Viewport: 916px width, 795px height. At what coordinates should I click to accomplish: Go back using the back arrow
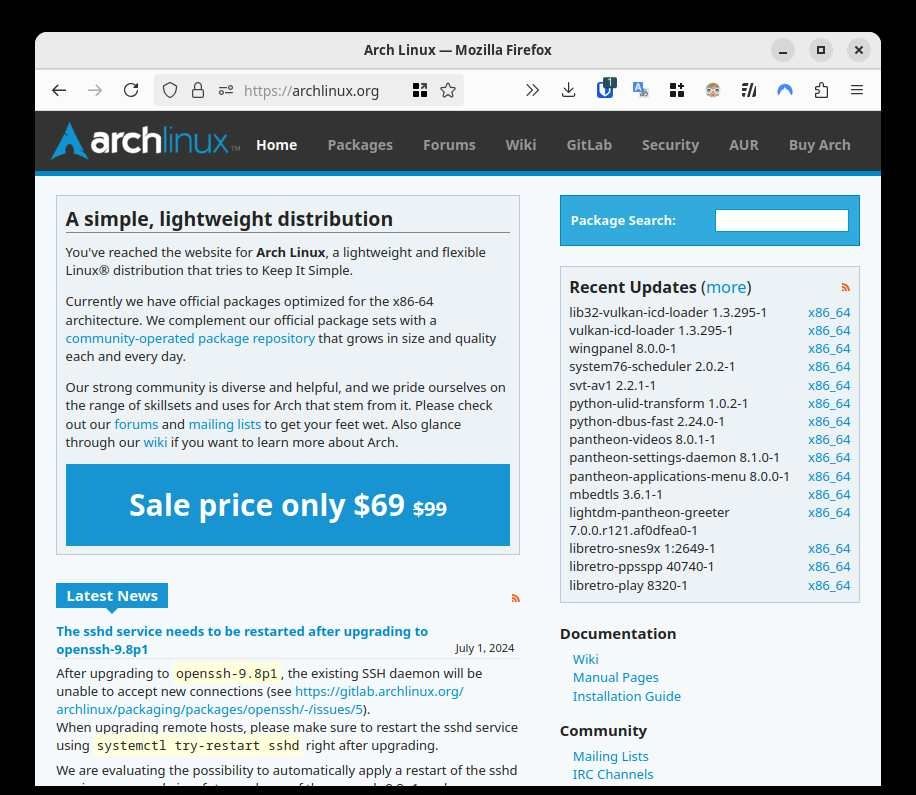(59, 91)
